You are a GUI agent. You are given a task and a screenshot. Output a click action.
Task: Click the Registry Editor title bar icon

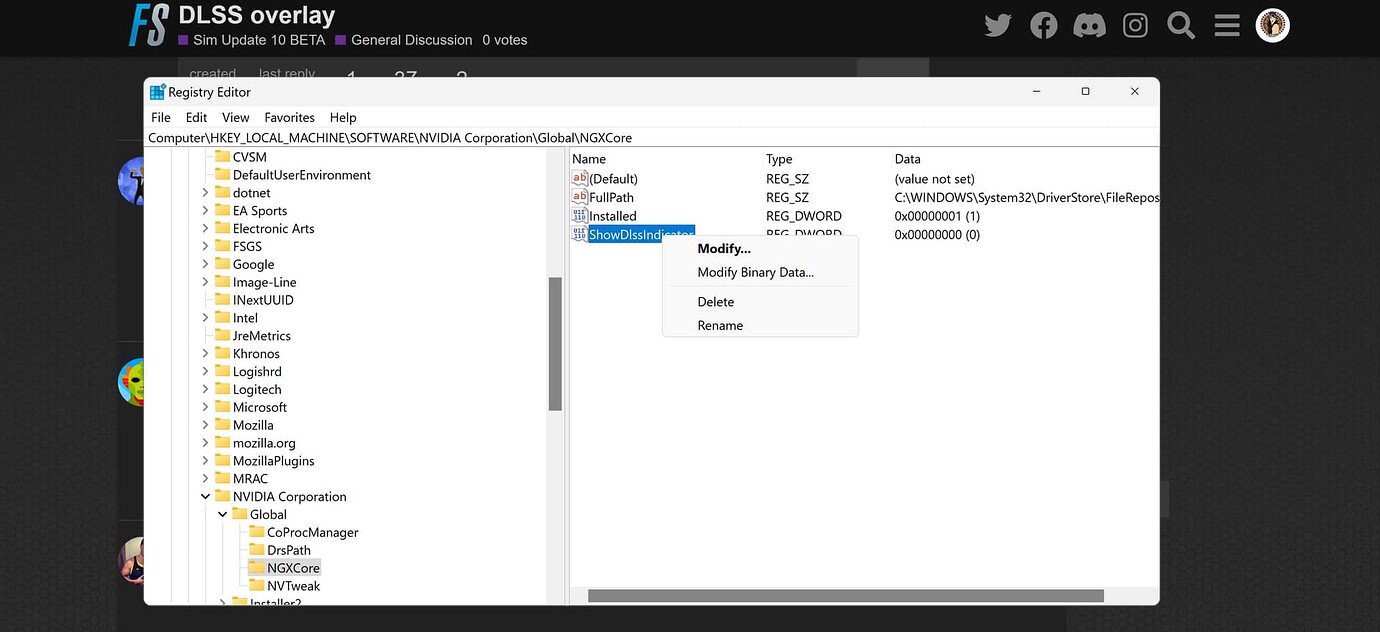tap(157, 91)
